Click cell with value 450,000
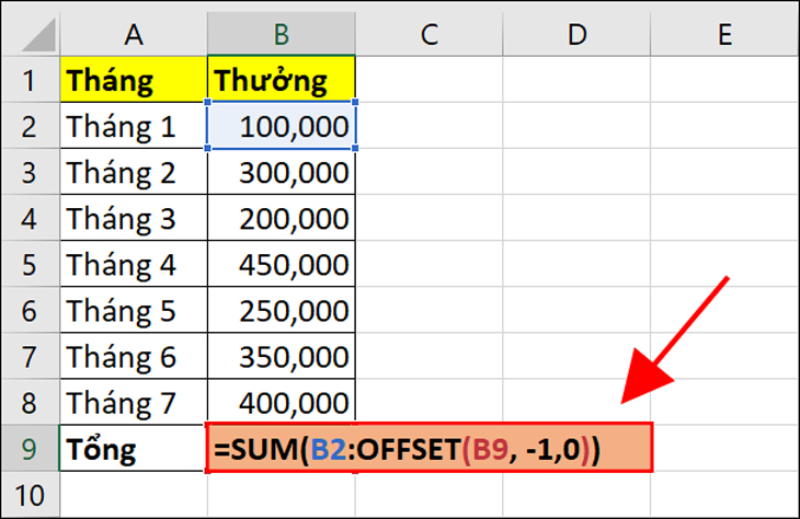The height and width of the screenshot is (519, 800). 281,265
